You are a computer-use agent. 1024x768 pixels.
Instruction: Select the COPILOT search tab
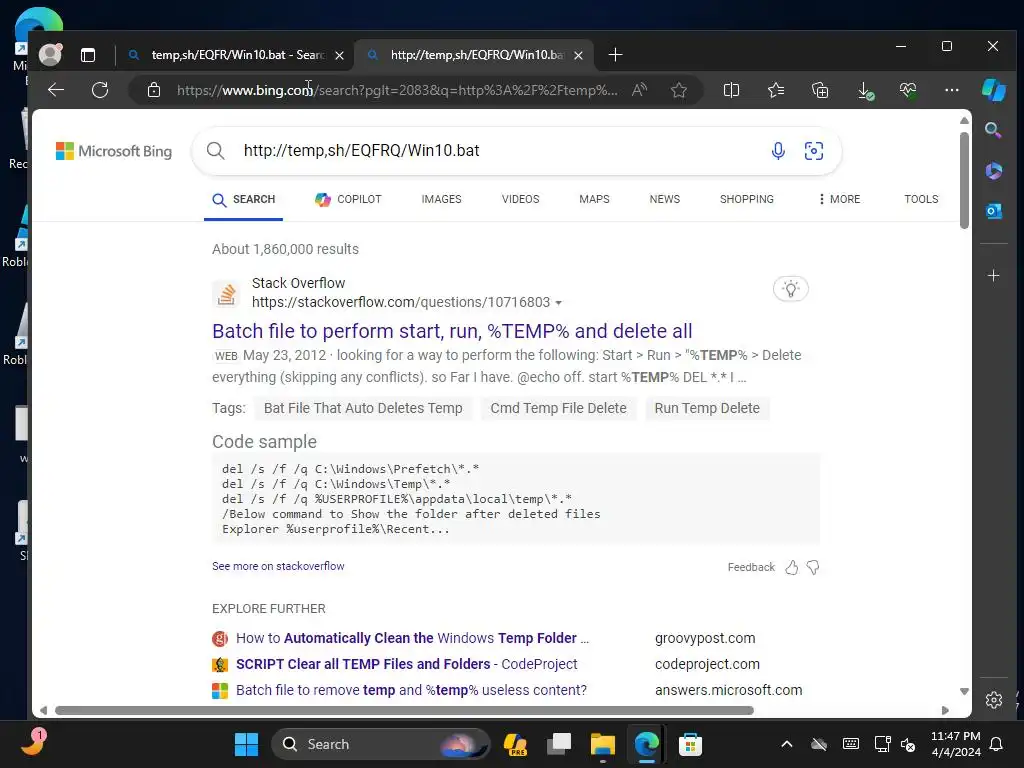click(348, 199)
